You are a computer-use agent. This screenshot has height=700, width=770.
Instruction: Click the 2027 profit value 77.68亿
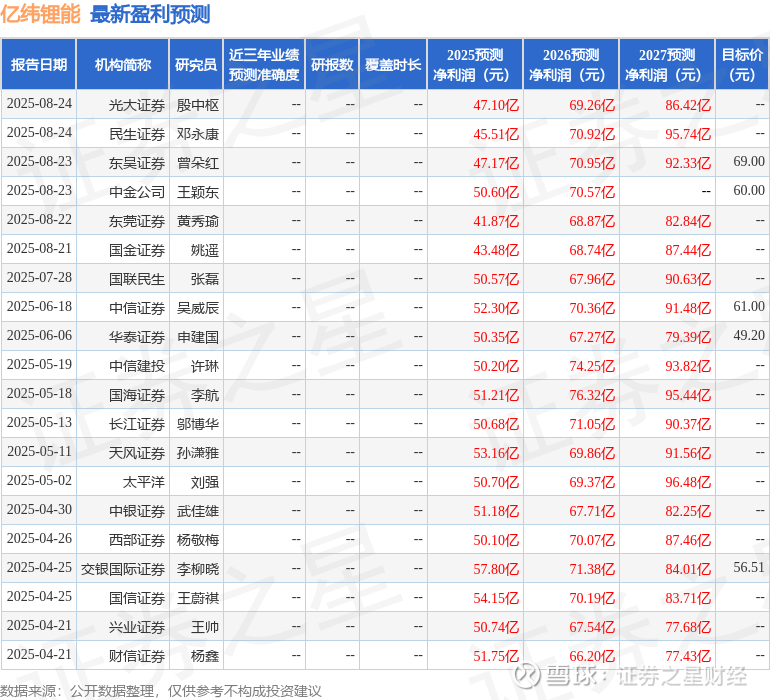(688, 627)
